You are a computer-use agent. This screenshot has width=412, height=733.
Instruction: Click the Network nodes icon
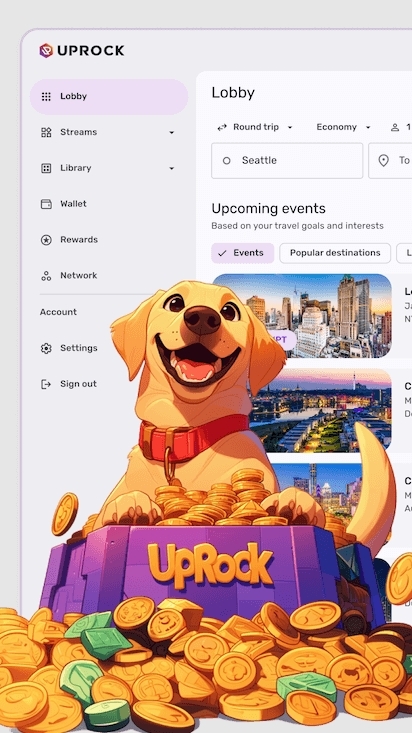pos(46,276)
